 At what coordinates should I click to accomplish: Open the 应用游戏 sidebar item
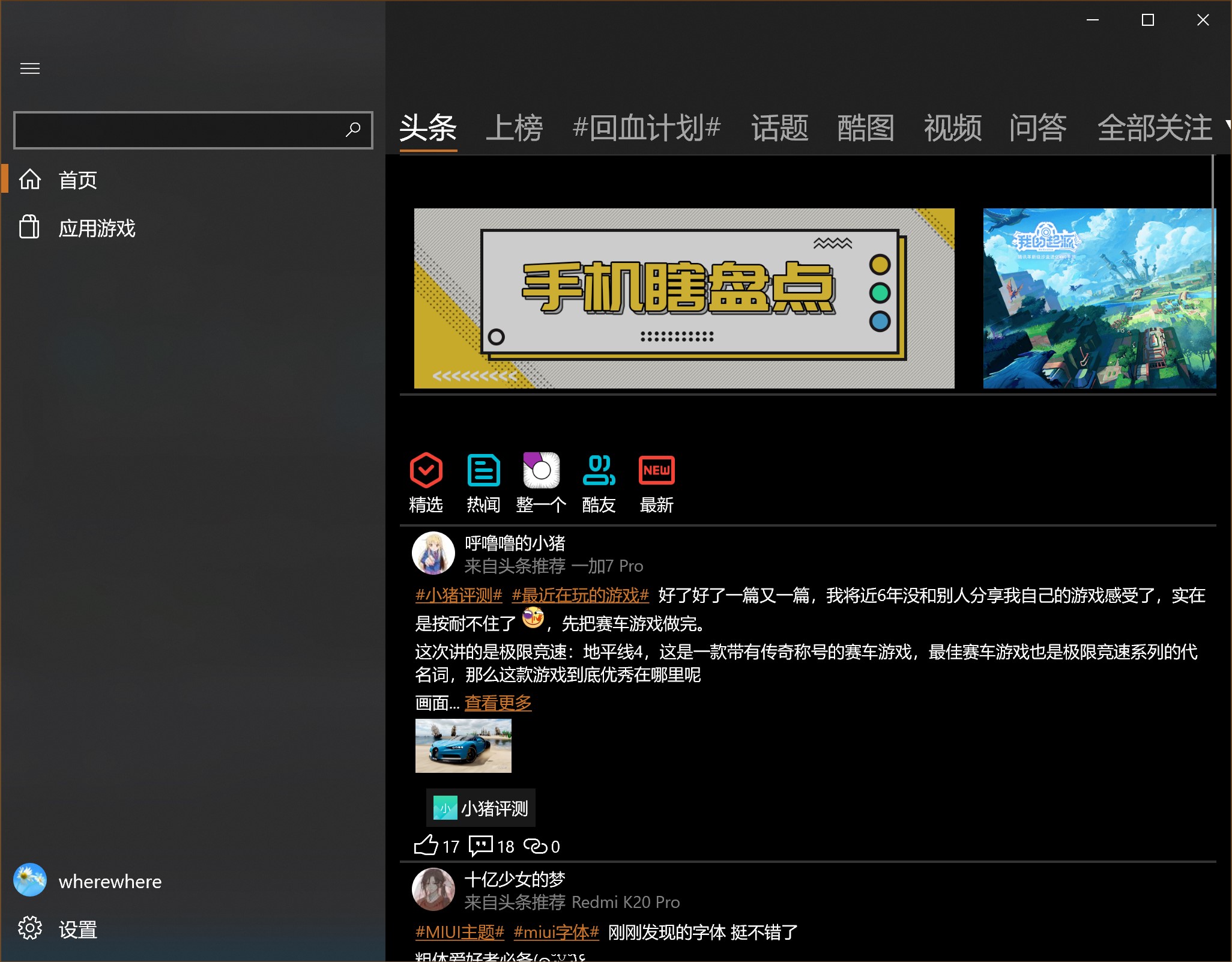pyautogui.click(x=97, y=228)
